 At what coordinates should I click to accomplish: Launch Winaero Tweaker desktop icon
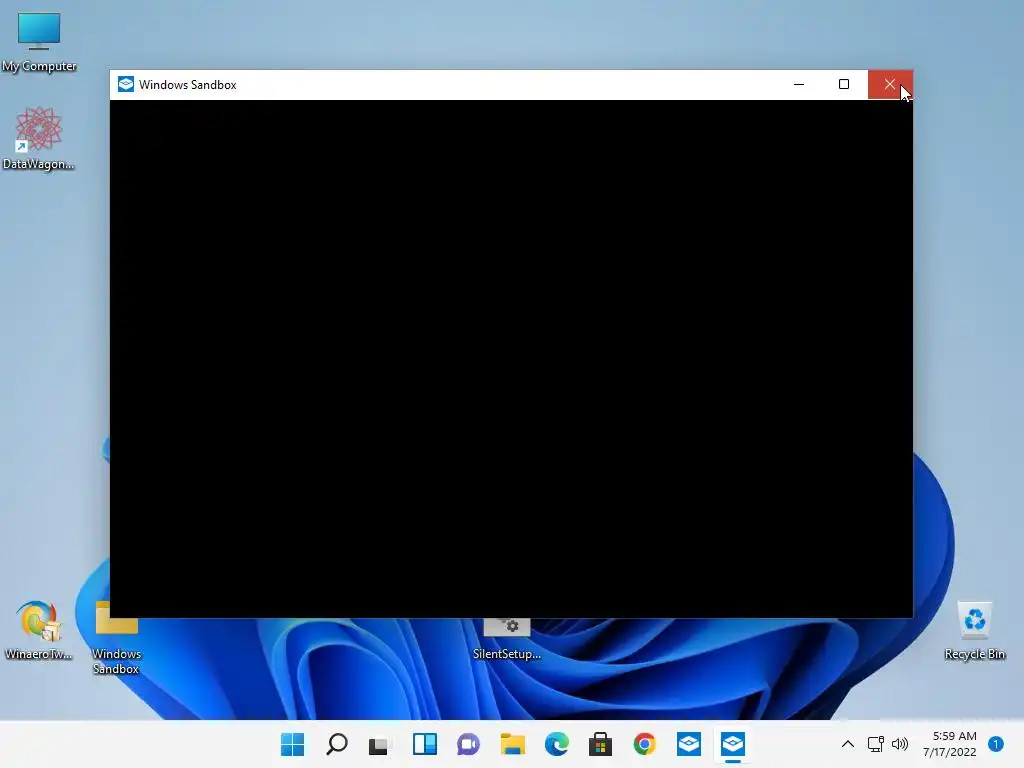(39, 630)
